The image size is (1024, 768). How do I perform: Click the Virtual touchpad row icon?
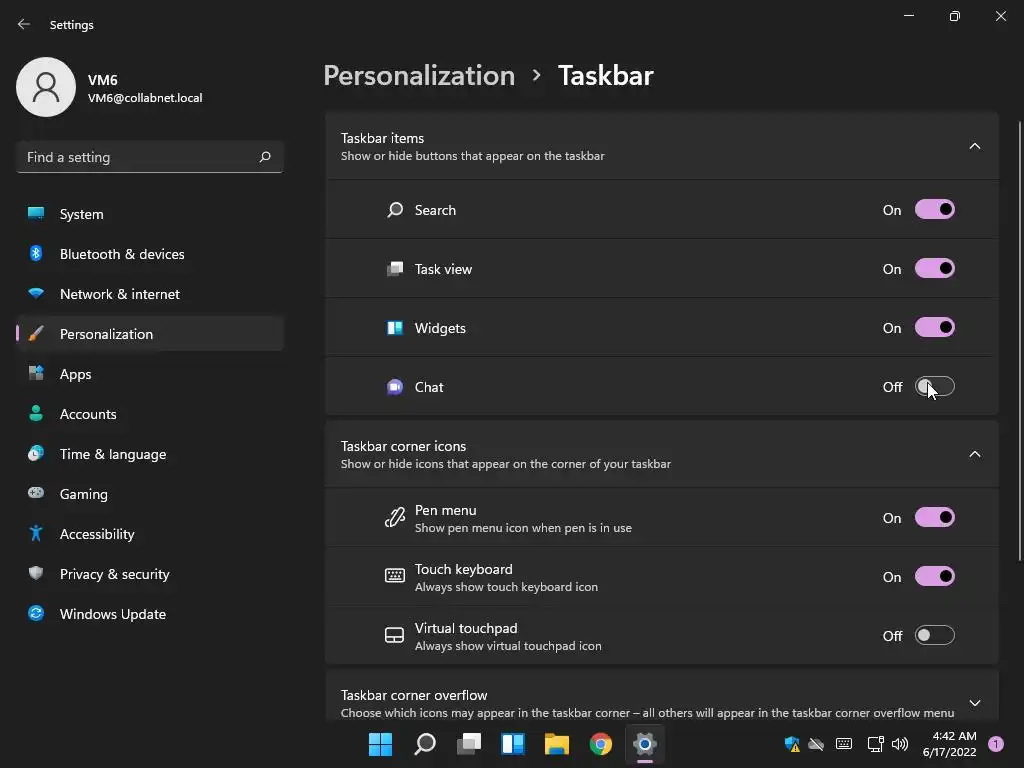[x=394, y=635]
